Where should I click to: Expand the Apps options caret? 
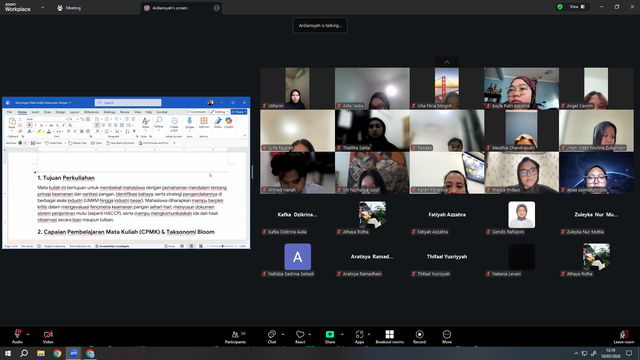tap(369, 334)
